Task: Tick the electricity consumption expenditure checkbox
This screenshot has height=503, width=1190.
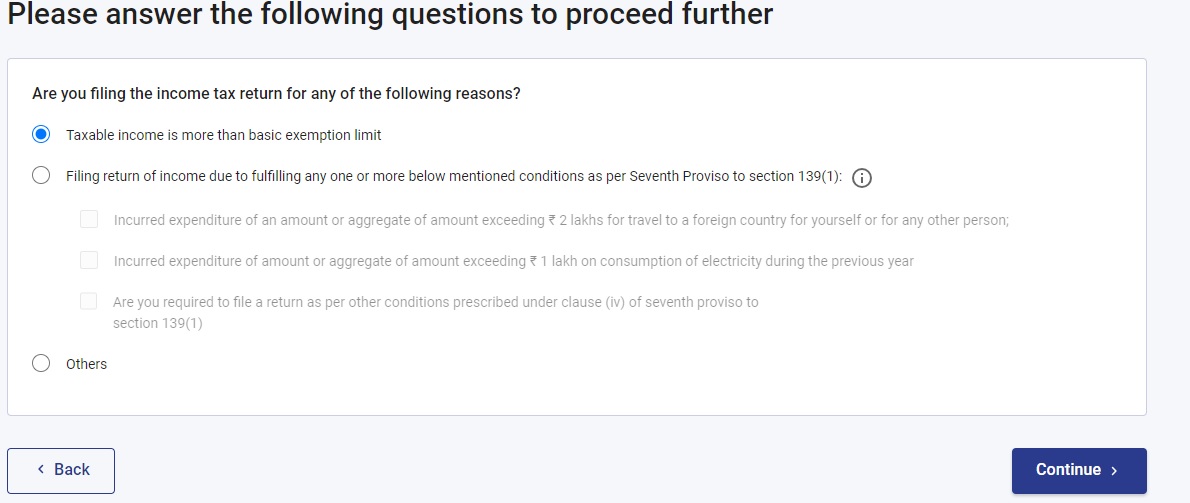Action: coord(89,260)
